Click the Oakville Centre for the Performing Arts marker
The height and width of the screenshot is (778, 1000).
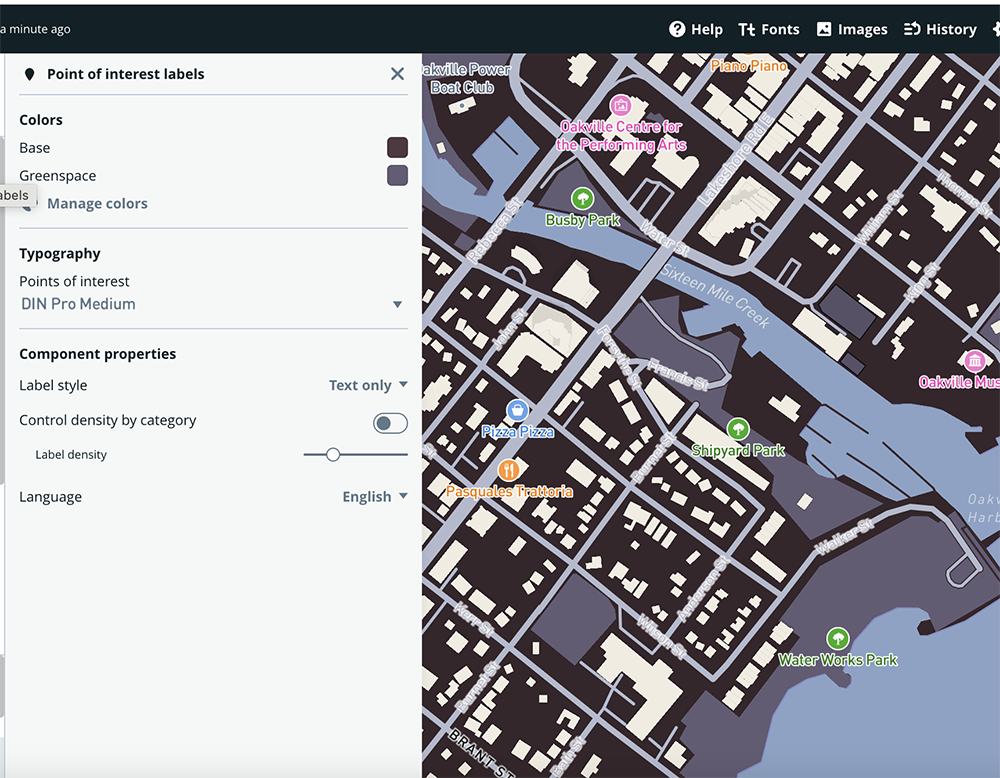[621, 105]
